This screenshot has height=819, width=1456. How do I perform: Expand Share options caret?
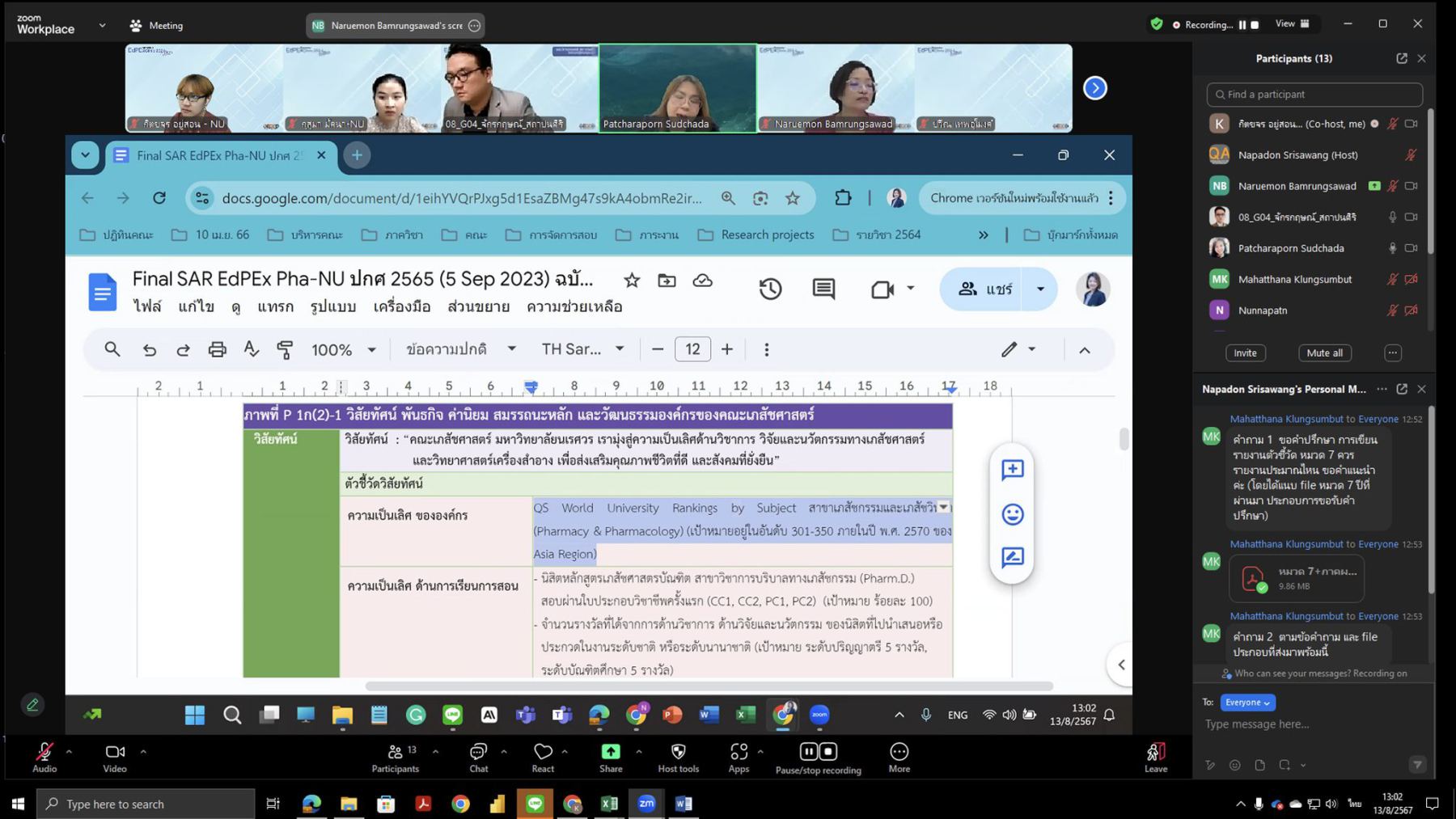point(639,751)
